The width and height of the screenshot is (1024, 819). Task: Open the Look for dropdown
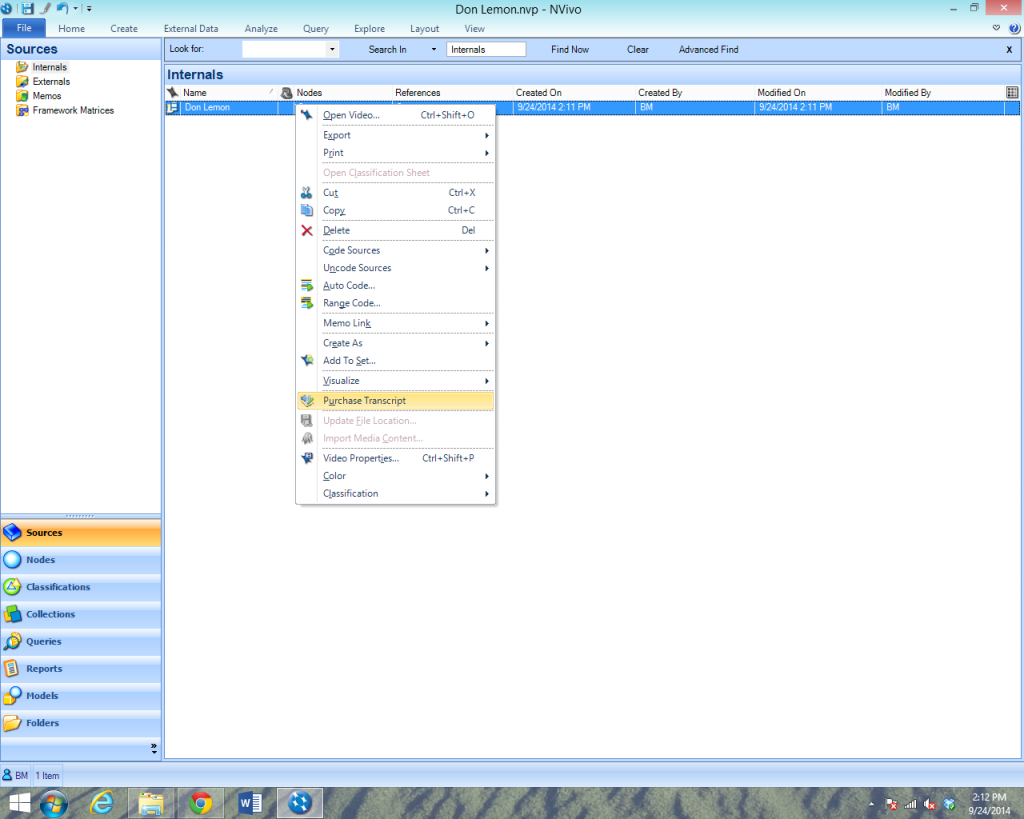pyautogui.click(x=332, y=50)
